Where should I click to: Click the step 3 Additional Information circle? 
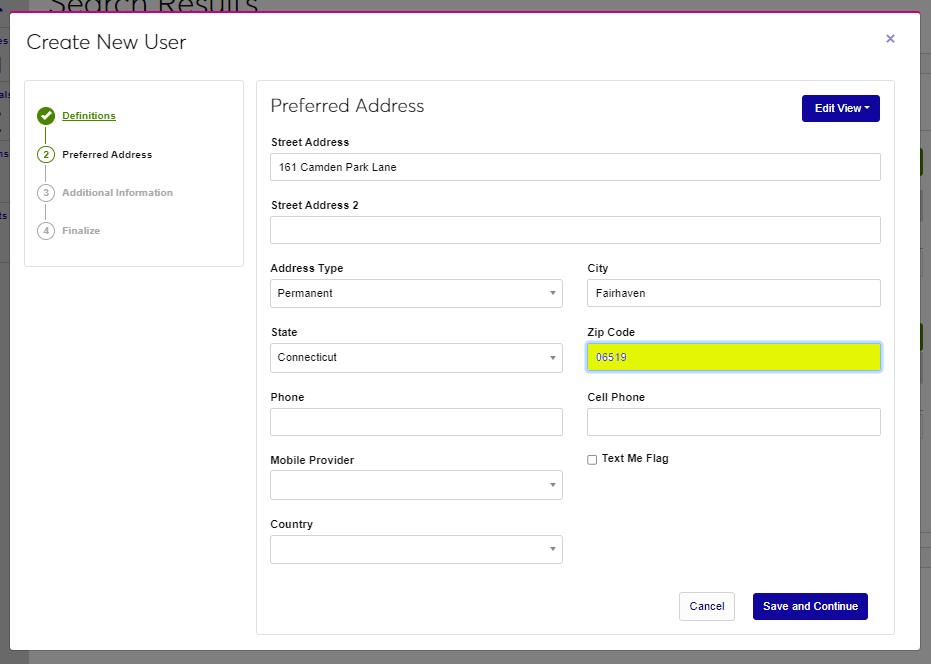[x=46, y=193]
